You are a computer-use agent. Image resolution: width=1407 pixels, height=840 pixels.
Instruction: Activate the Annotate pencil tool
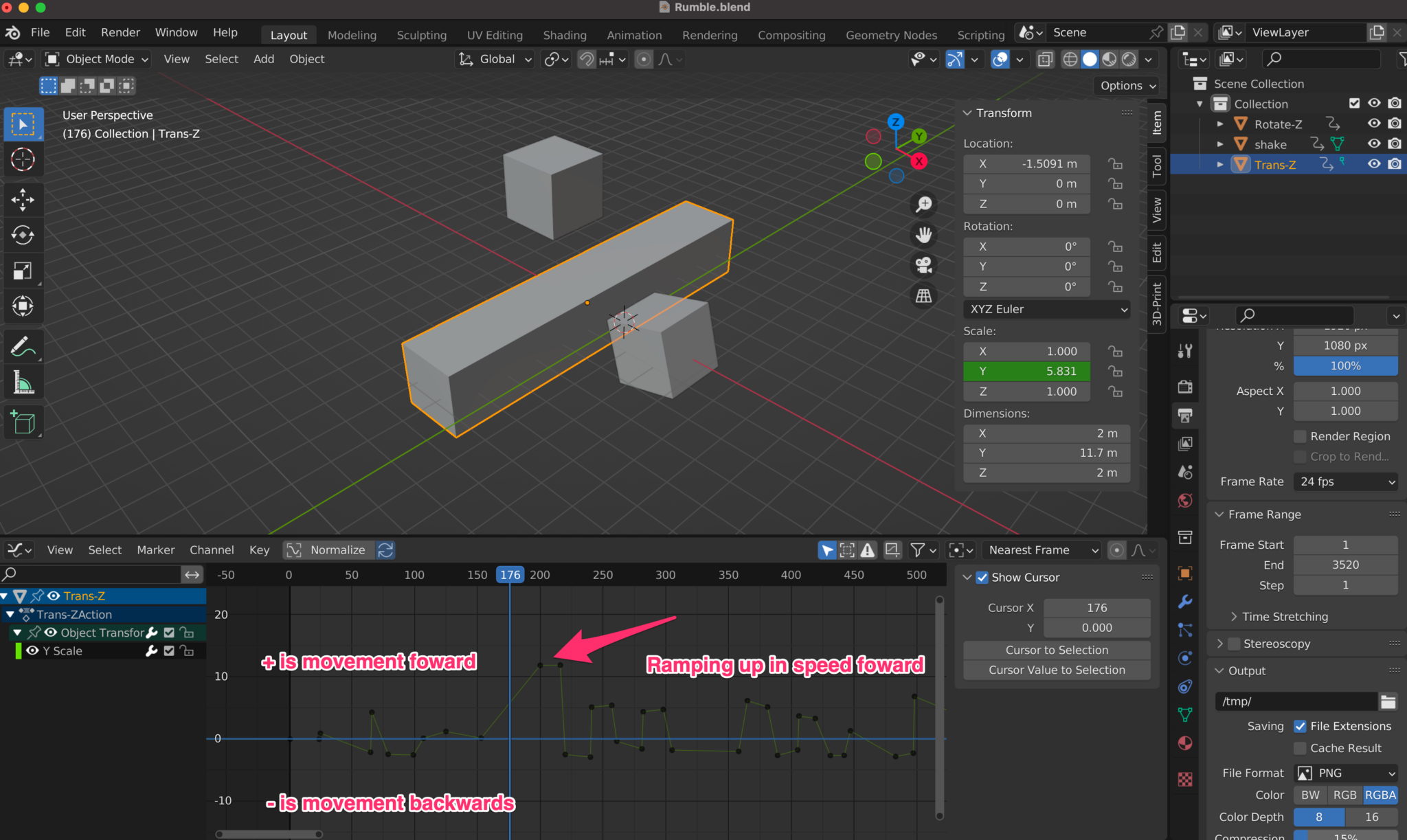click(x=23, y=347)
